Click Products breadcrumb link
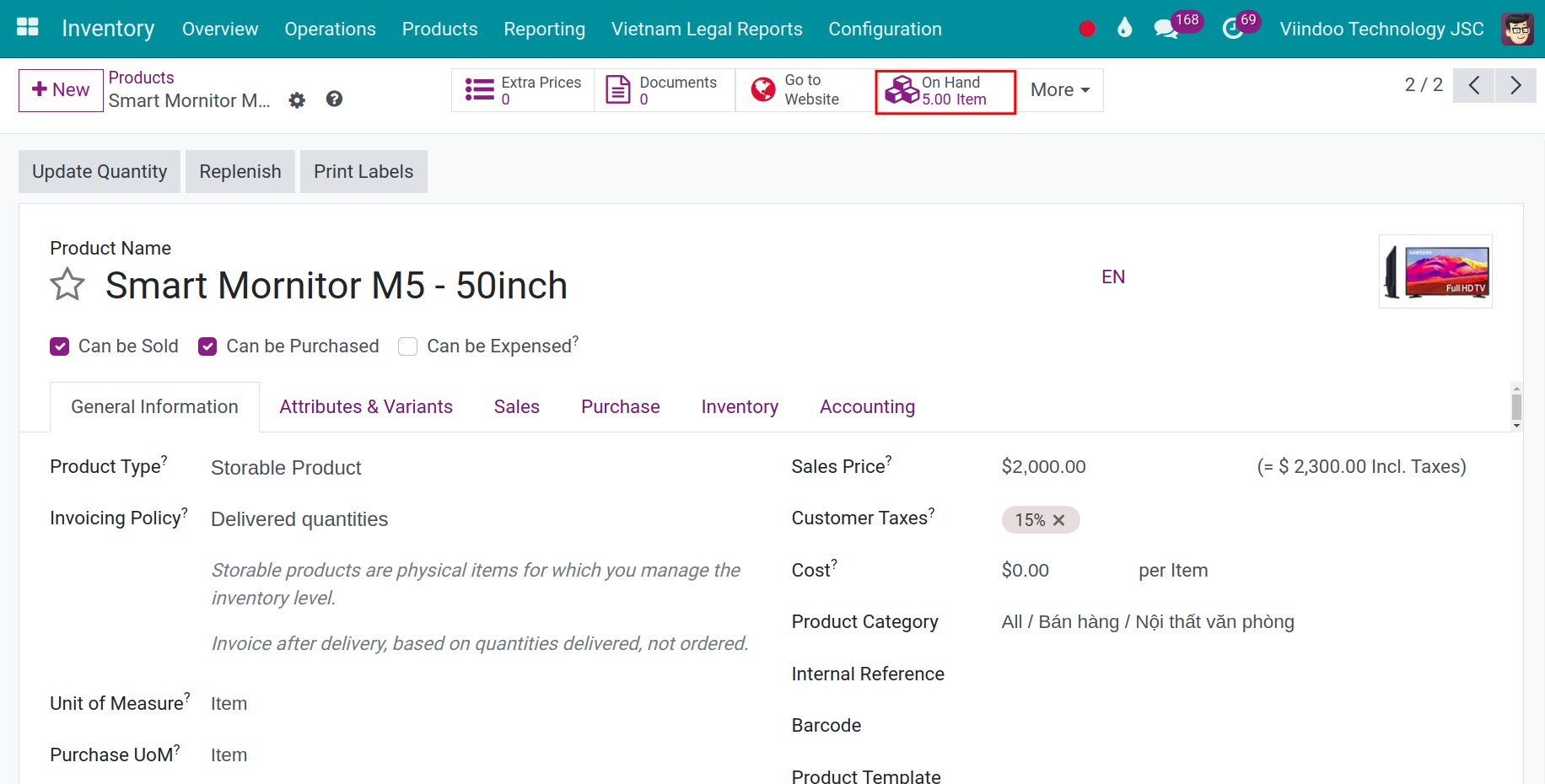This screenshot has height=784, width=1545. 141,78
